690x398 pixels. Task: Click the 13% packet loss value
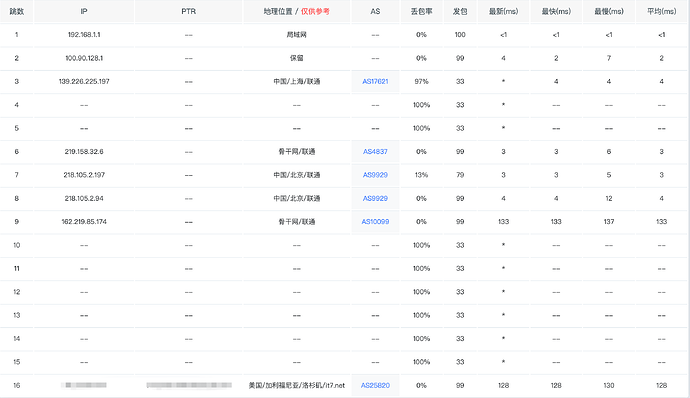[x=421, y=175]
